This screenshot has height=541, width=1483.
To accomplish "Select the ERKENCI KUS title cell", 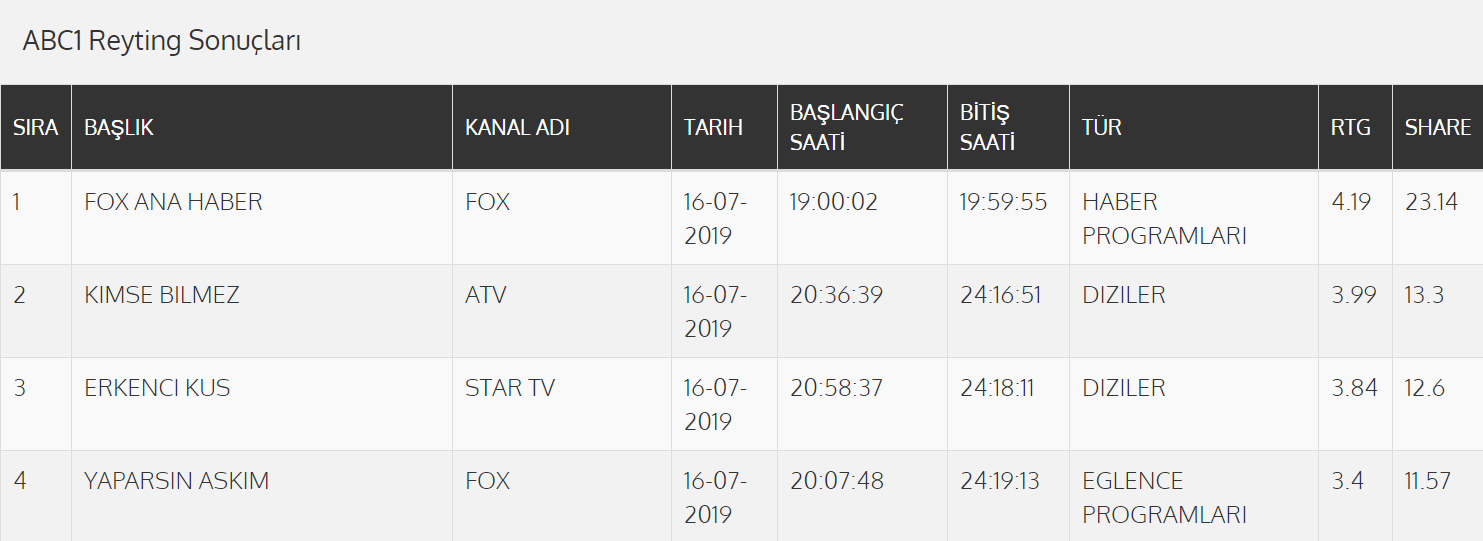I will (x=157, y=388).
